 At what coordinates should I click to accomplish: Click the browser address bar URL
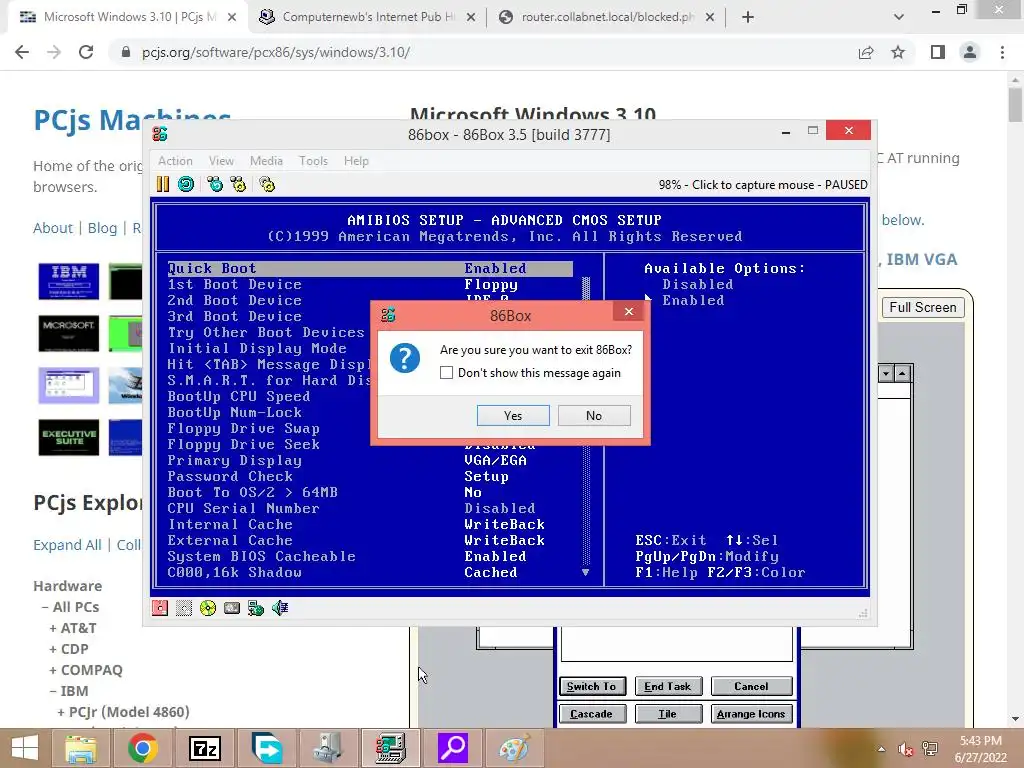tap(276, 52)
